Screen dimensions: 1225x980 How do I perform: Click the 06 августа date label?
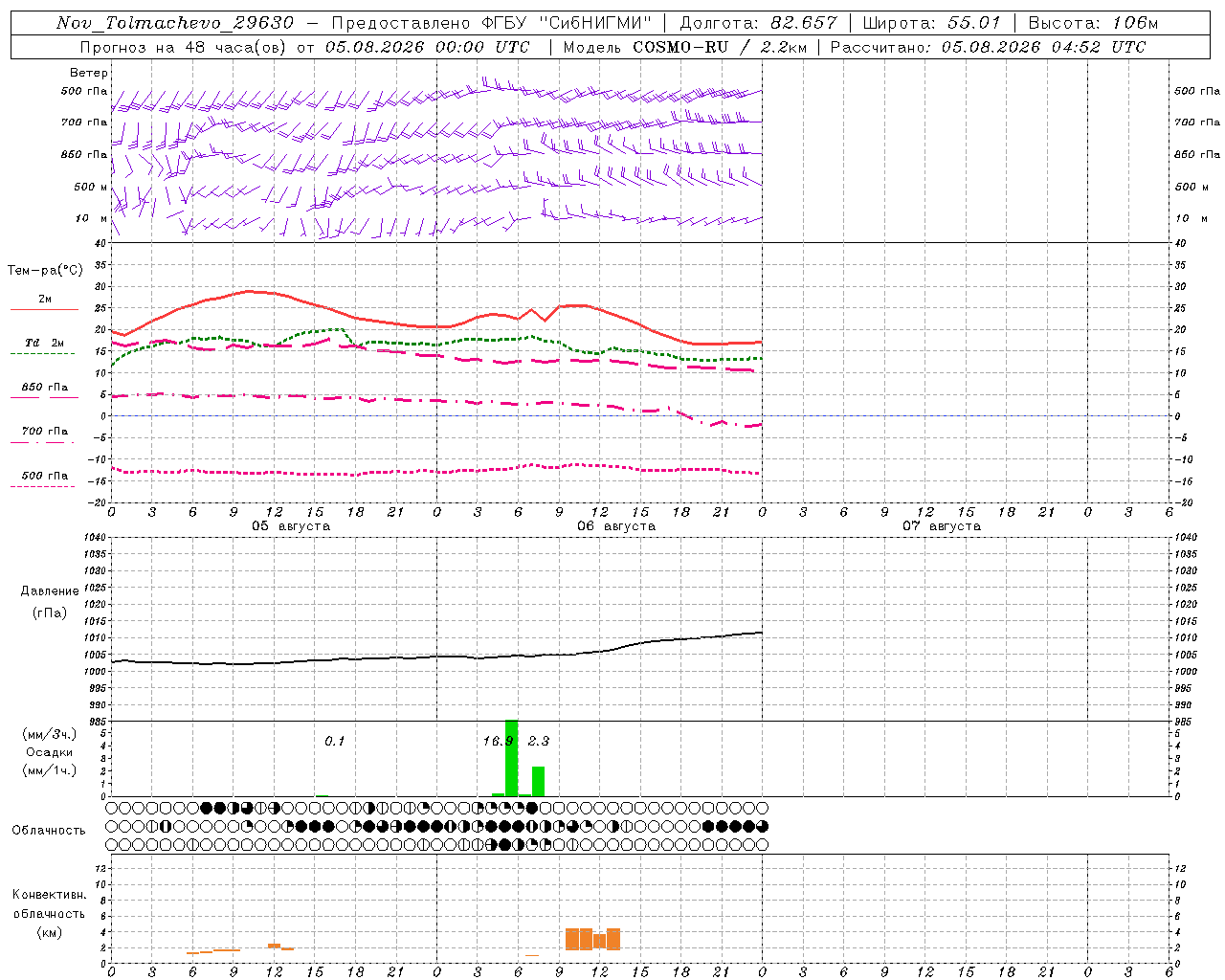(616, 526)
